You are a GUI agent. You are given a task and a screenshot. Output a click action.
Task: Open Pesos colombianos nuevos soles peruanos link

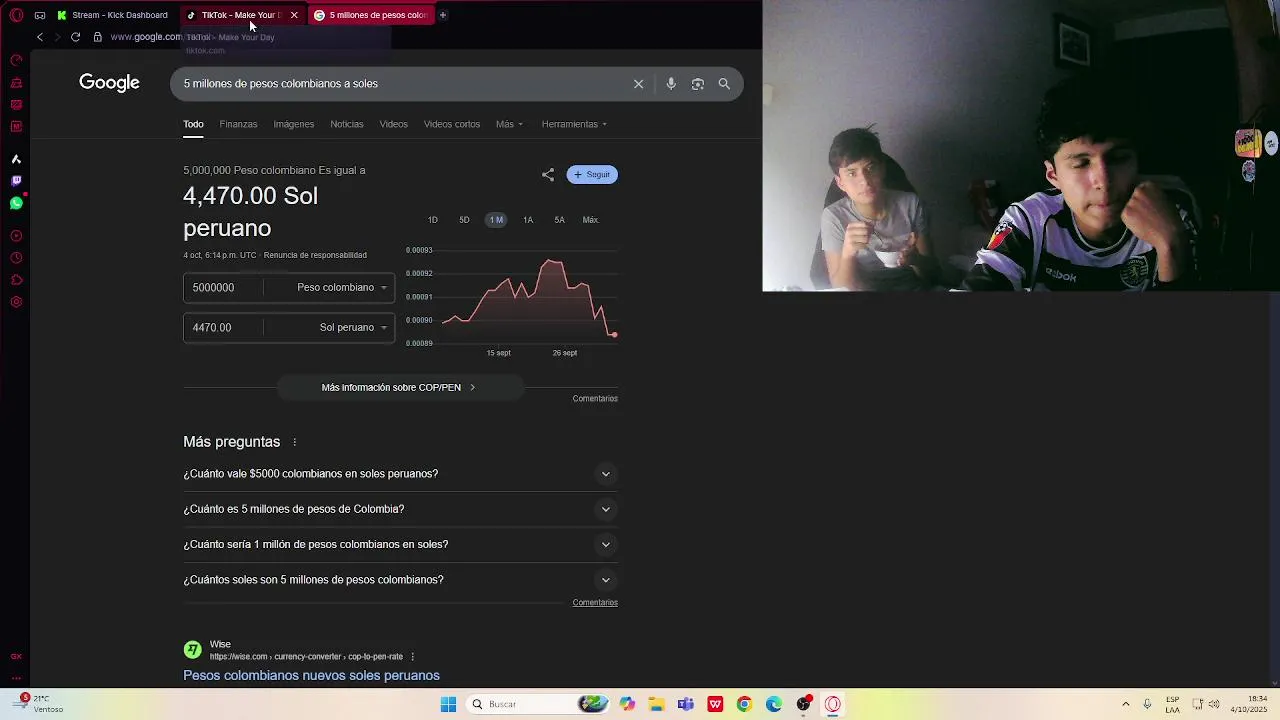[x=311, y=675]
